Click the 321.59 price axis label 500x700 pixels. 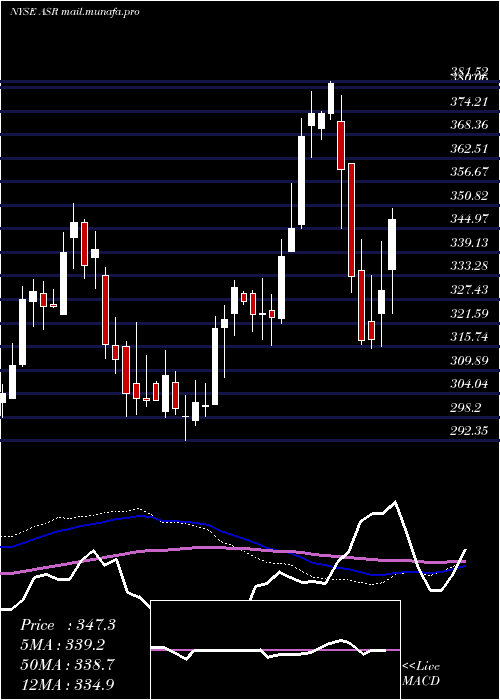[468, 313]
